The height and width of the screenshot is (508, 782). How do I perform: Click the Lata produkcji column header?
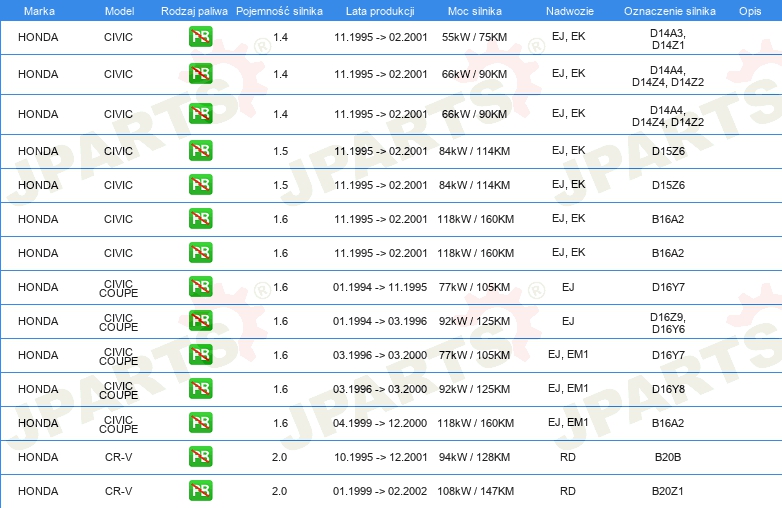click(380, 11)
